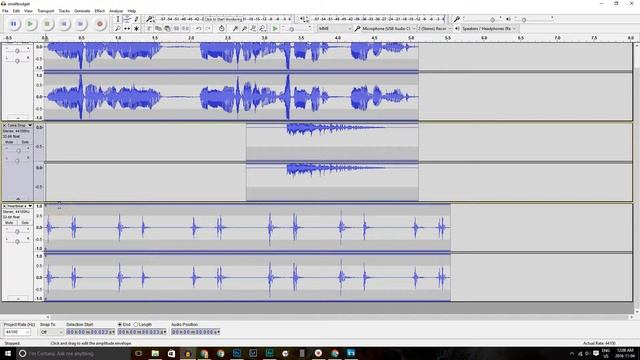The image size is (640, 360).
Task: Click the Pause transport button
Action: 13,24
